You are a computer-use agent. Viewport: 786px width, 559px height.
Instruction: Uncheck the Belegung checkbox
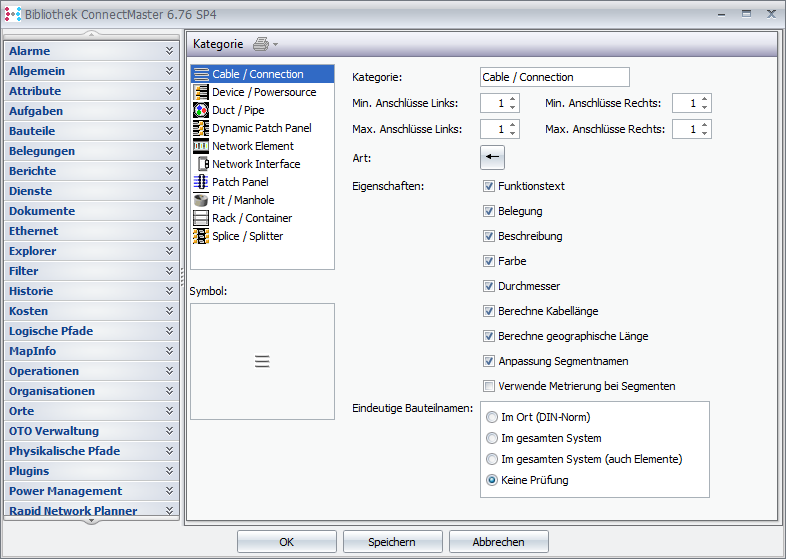(489, 211)
